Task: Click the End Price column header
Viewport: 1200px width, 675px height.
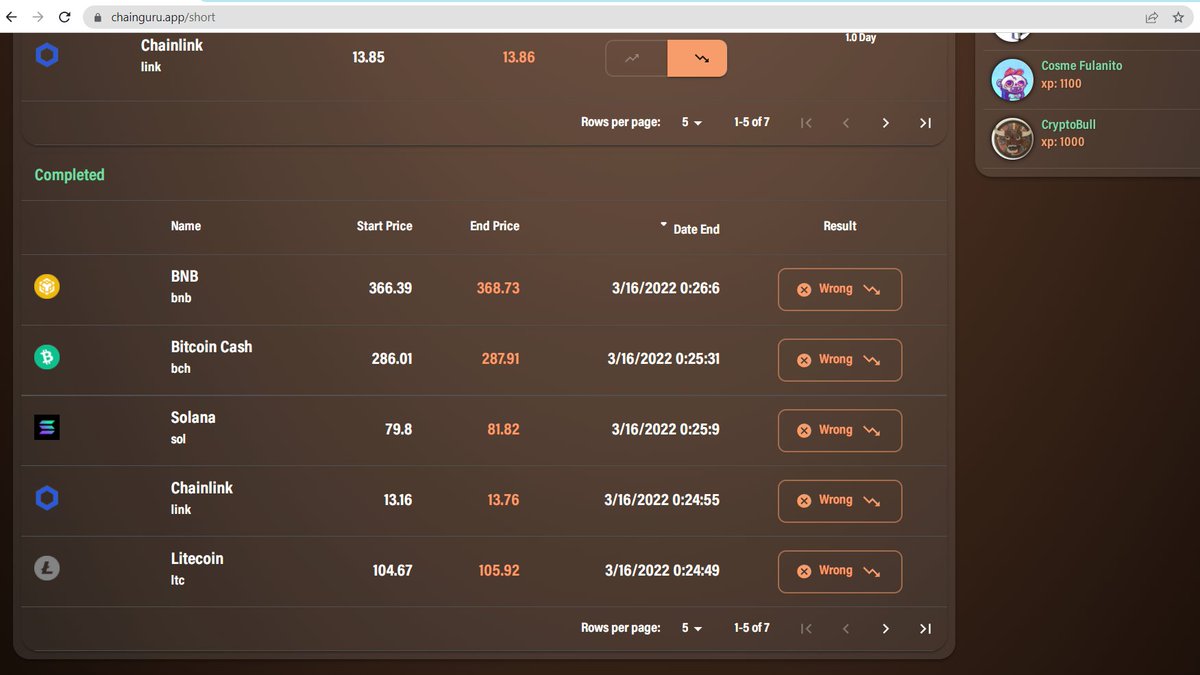Action: point(495,226)
